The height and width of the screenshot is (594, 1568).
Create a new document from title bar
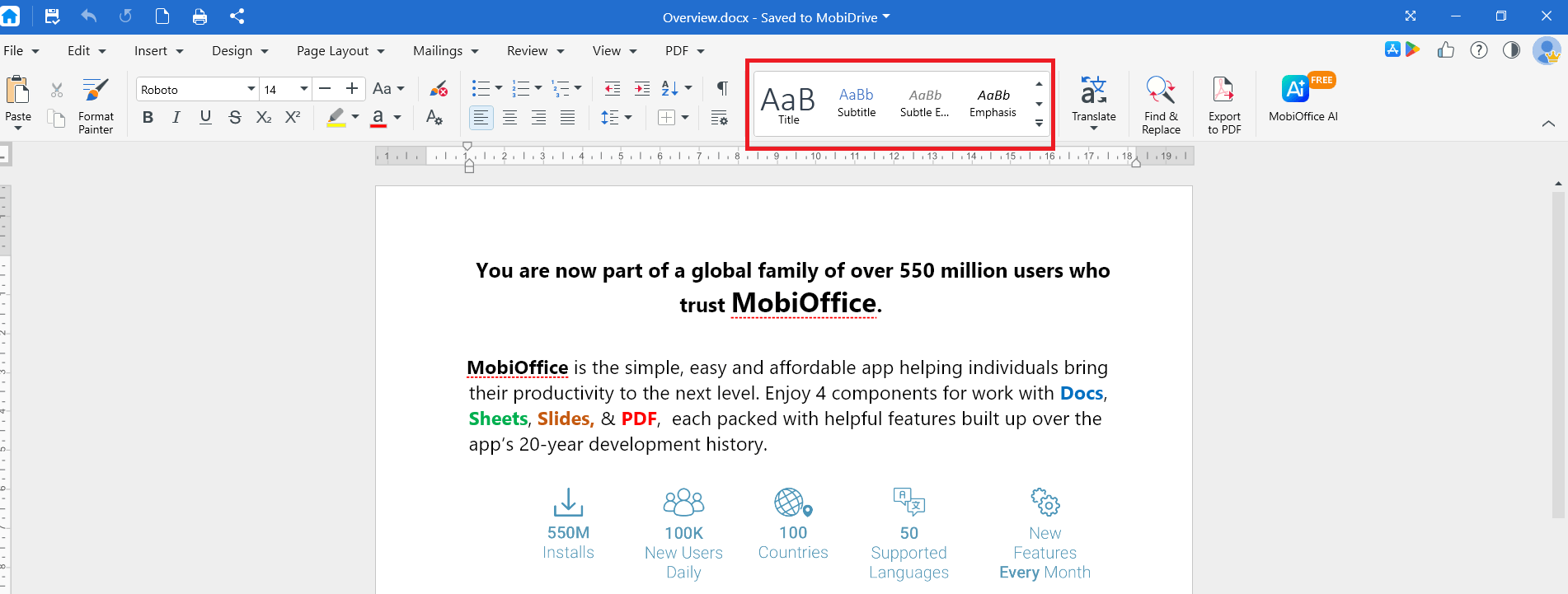[x=162, y=16]
